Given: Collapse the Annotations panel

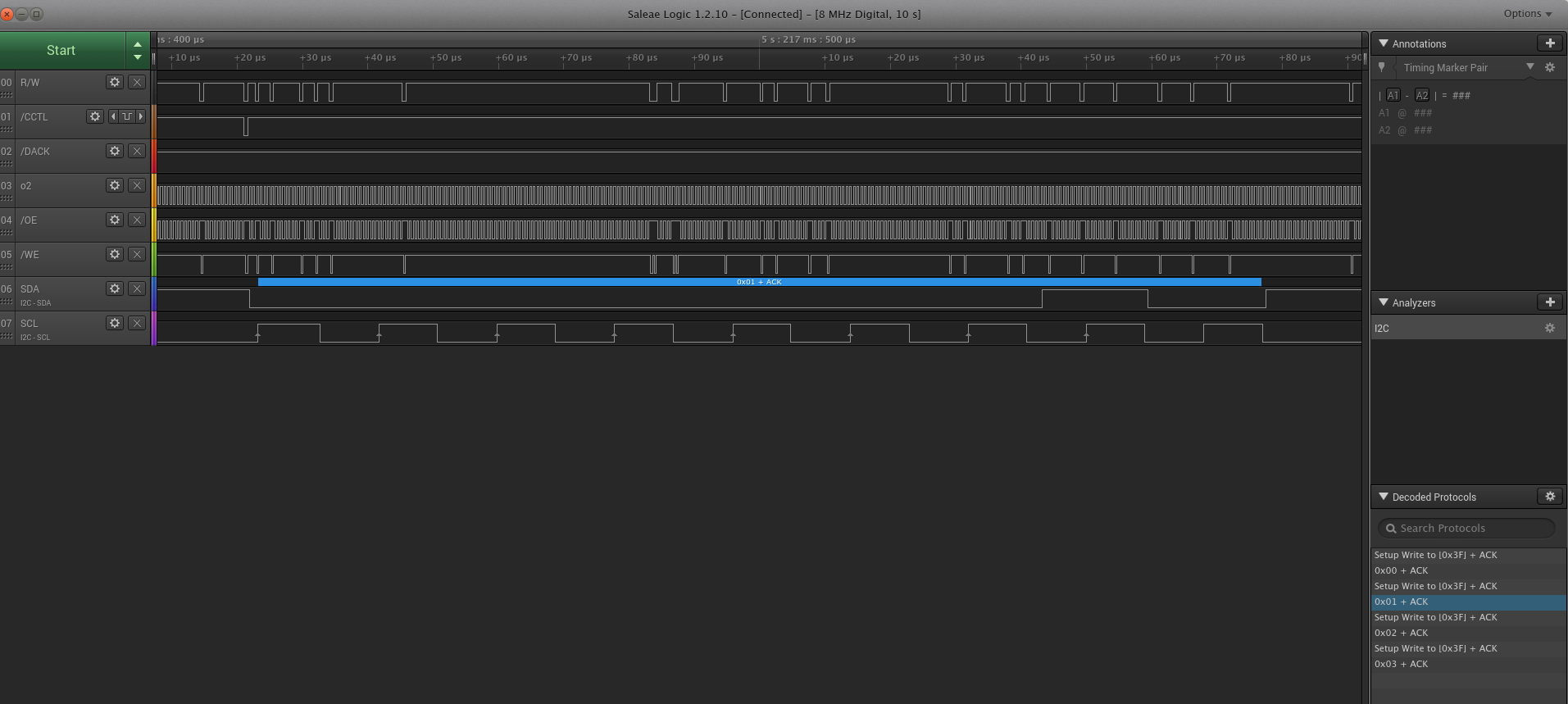Looking at the screenshot, I should (1384, 43).
